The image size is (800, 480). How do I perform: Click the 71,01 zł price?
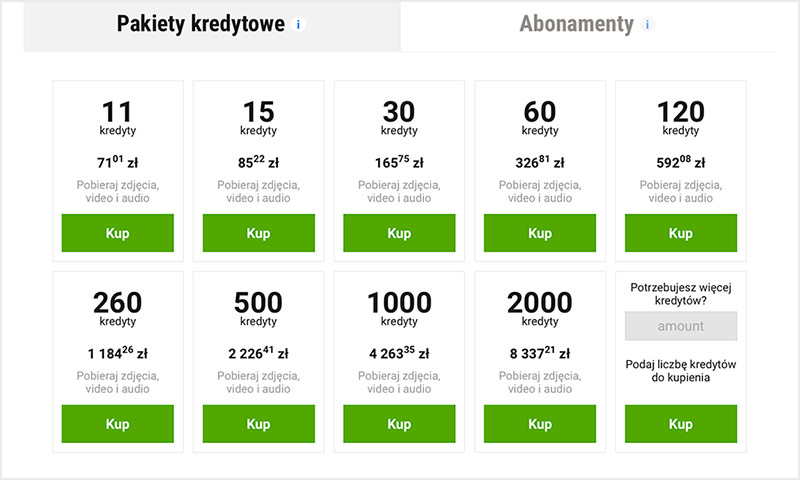(x=118, y=161)
